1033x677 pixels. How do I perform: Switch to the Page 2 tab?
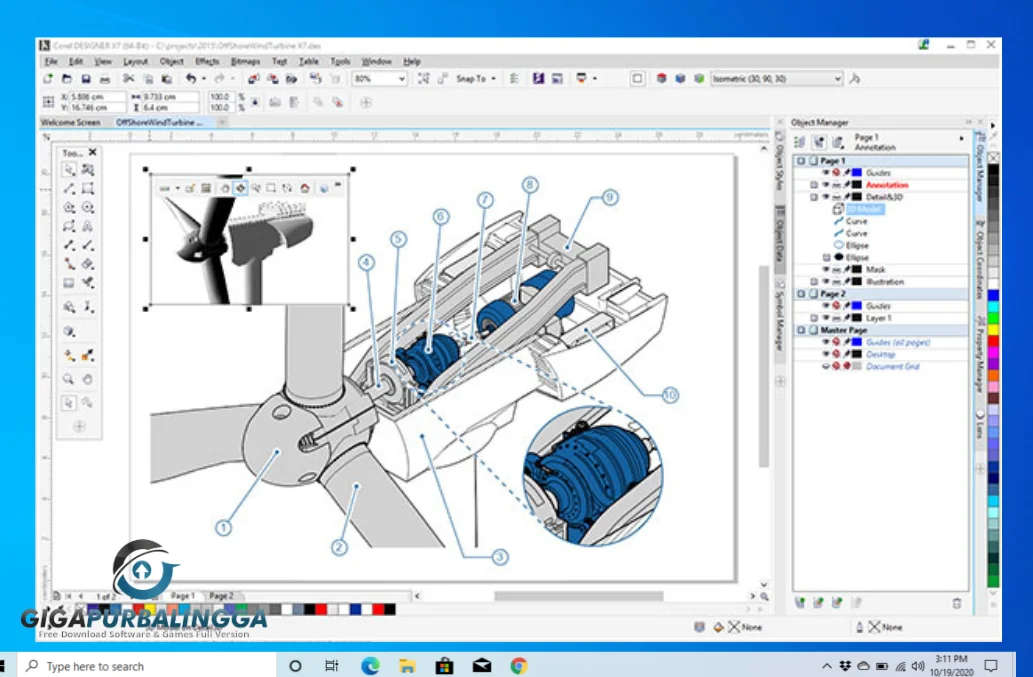(221, 595)
